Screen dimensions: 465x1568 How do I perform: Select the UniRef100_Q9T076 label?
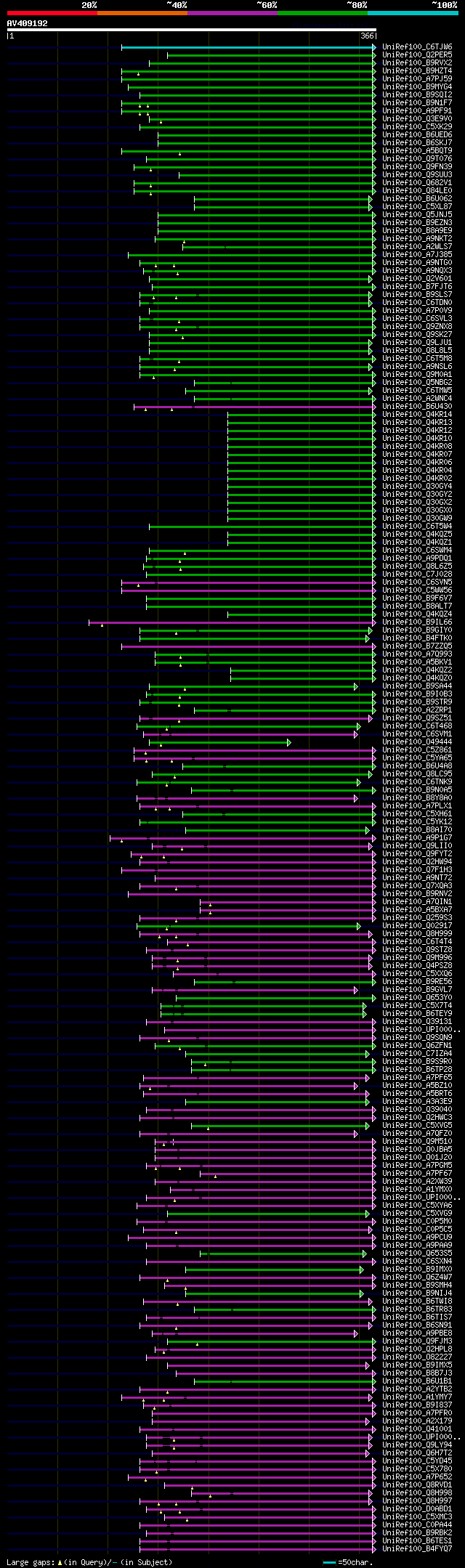(x=417, y=159)
